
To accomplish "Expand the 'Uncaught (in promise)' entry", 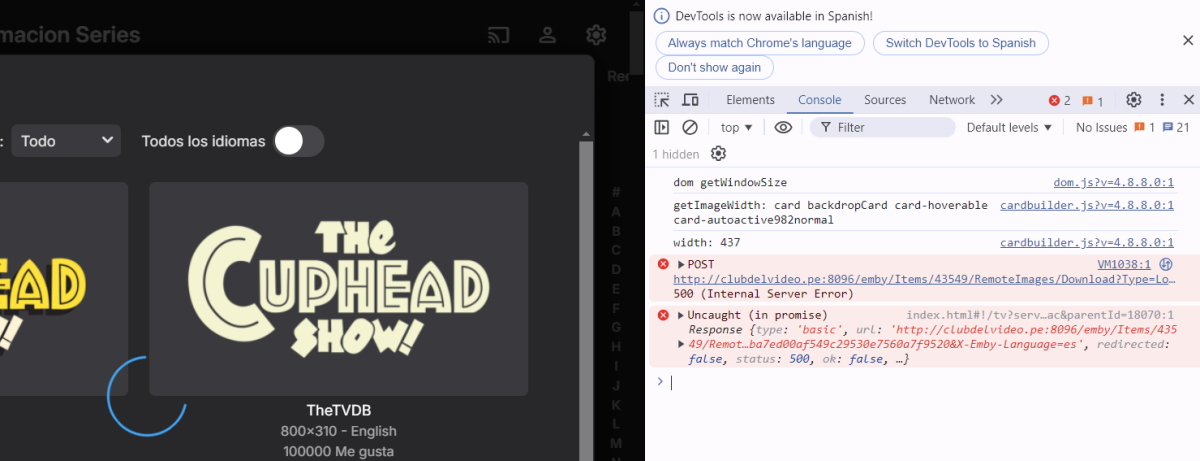I will click(682, 316).
